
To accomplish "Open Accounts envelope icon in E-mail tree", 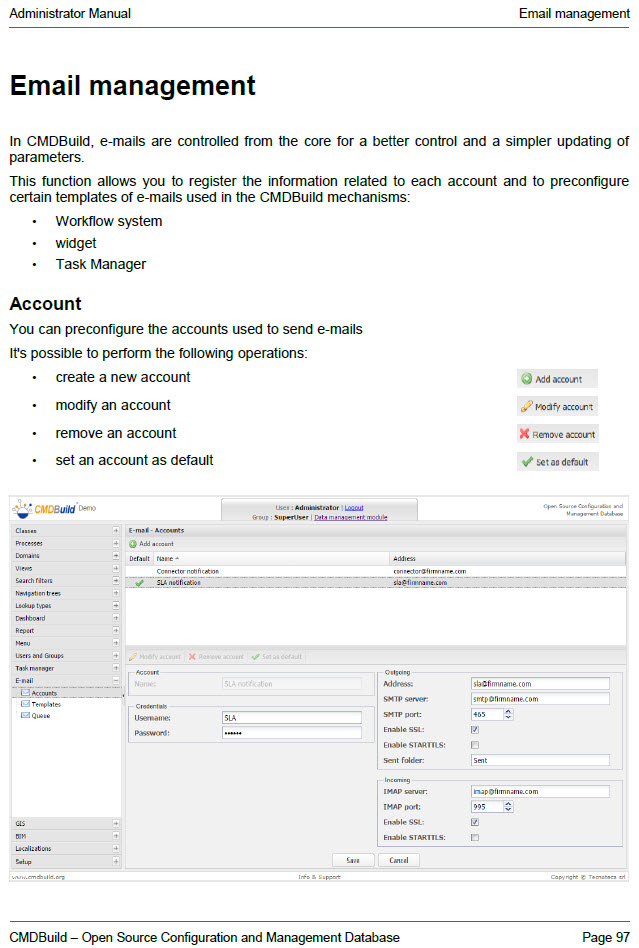I will click(x=25, y=692).
